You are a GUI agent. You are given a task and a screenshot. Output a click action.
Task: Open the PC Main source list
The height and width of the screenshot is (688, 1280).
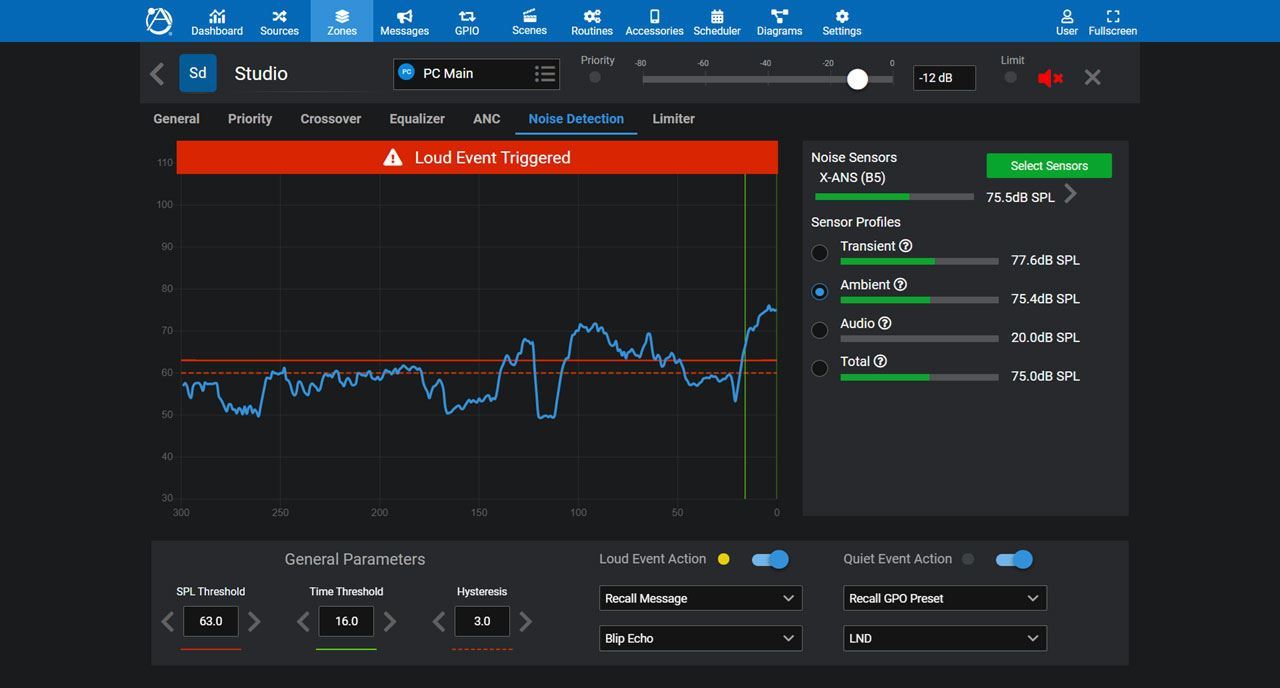pos(544,73)
